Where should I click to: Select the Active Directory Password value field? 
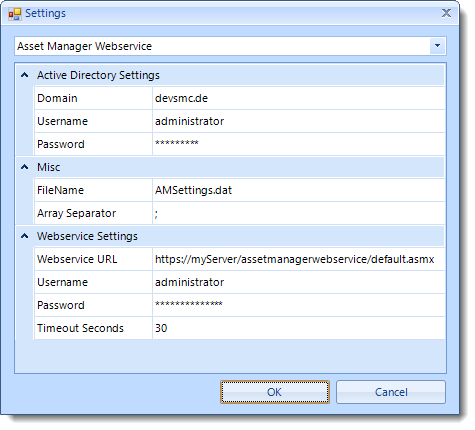click(x=299, y=144)
